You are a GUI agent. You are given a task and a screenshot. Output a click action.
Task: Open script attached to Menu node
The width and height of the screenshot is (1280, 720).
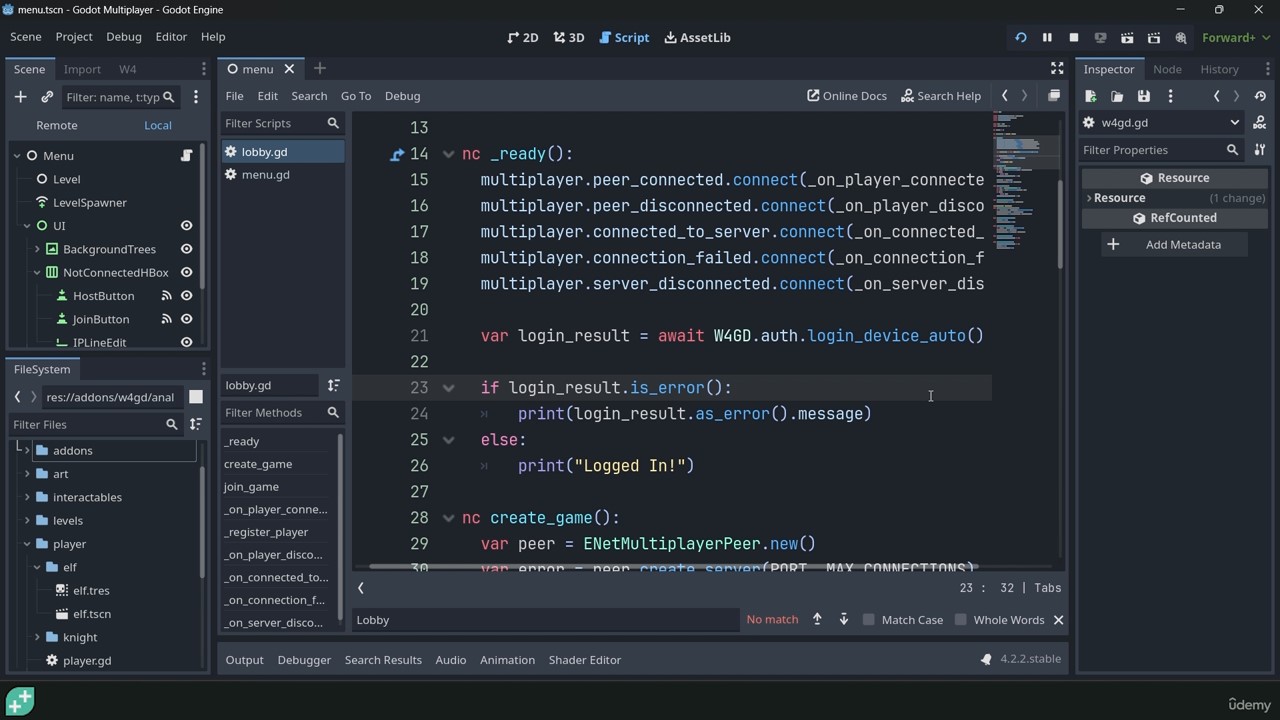point(186,156)
